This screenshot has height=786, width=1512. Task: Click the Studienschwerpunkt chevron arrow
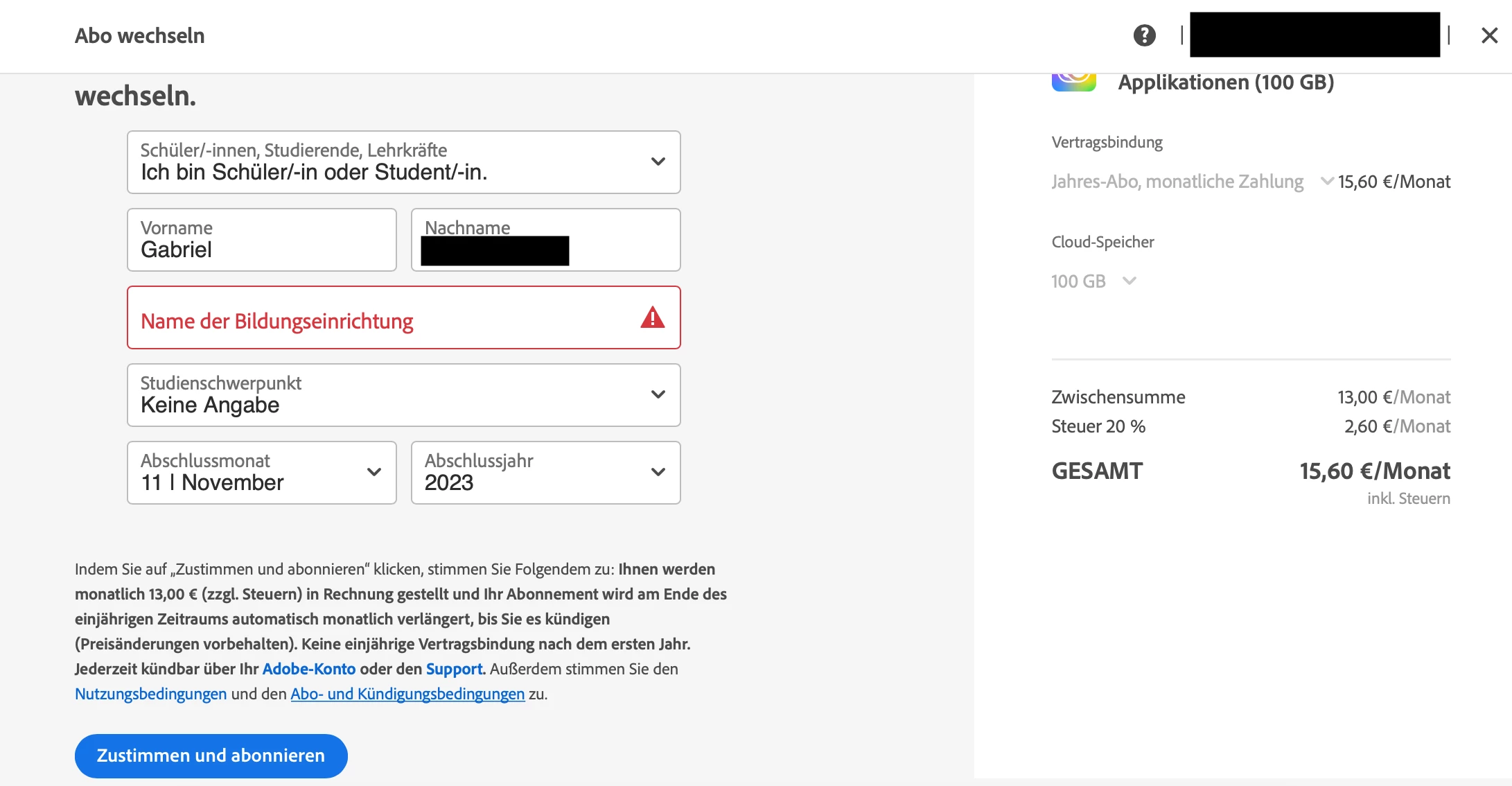tap(658, 394)
